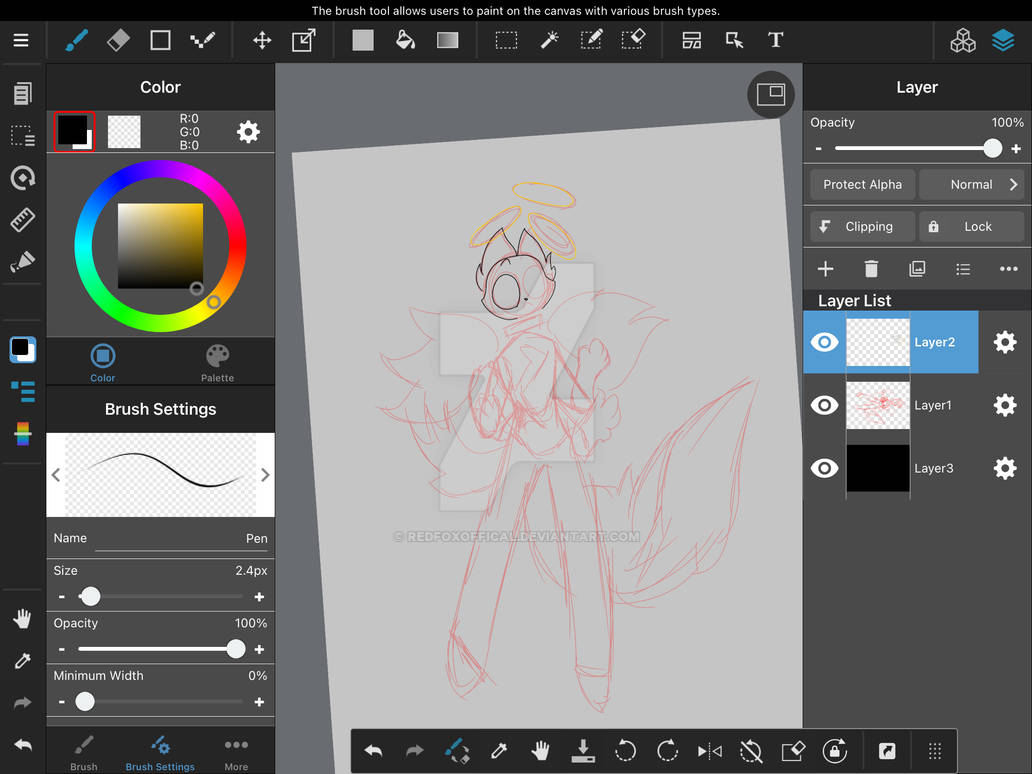Select the Layer1 thumbnail
Image resolution: width=1032 pixels, height=774 pixels.
click(x=878, y=405)
